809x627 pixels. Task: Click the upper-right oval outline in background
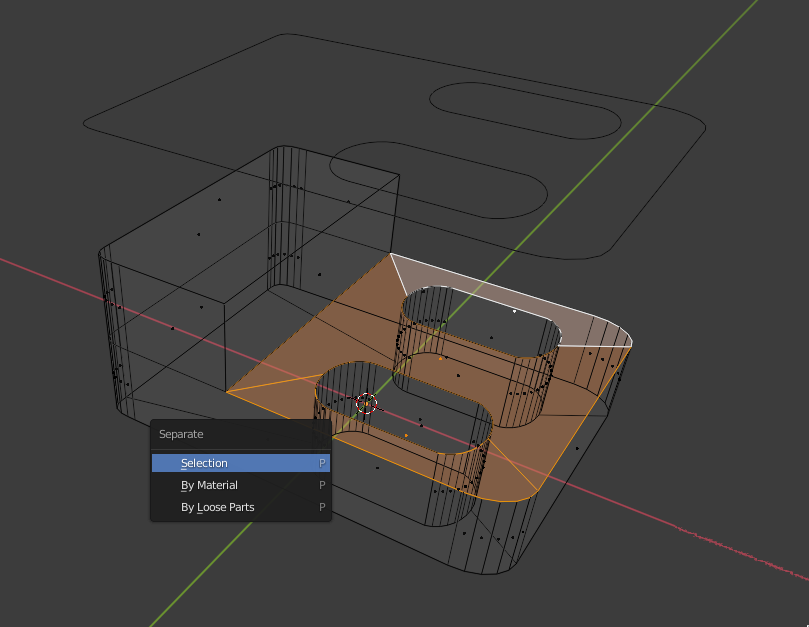click(525, 110)
